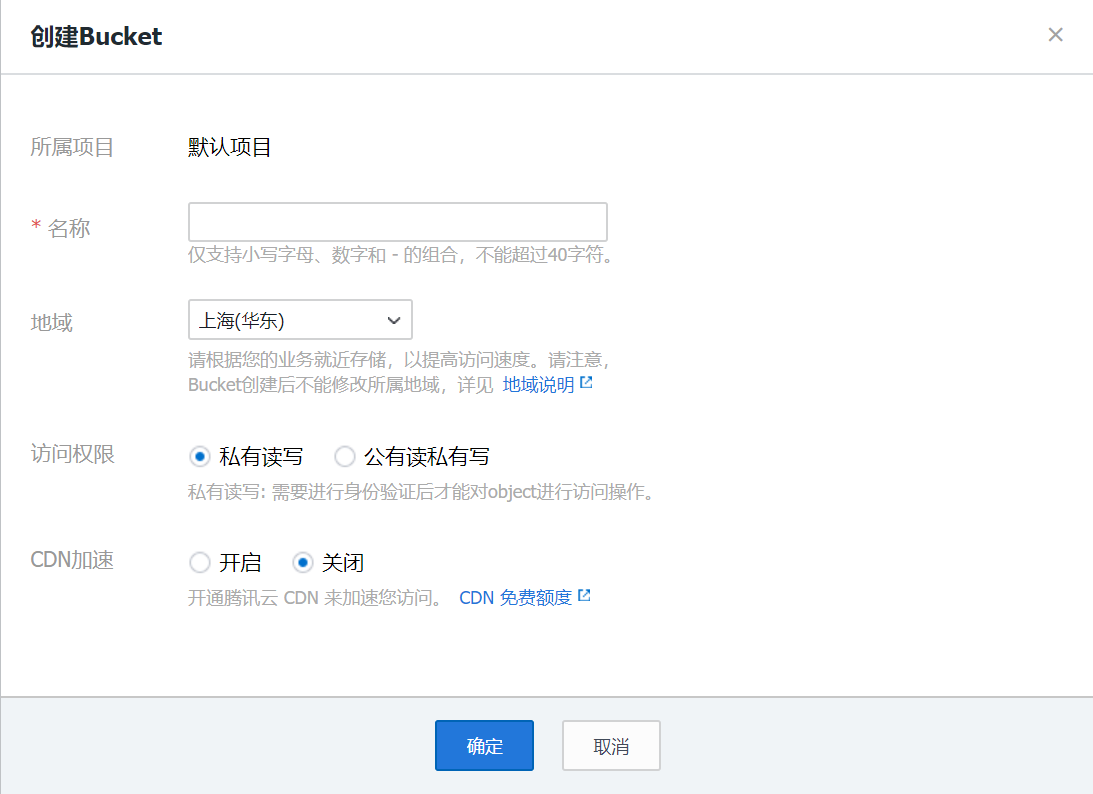Click the CDN 免费额度 external link icon
1093x794 pixels.
click(585, 596)
